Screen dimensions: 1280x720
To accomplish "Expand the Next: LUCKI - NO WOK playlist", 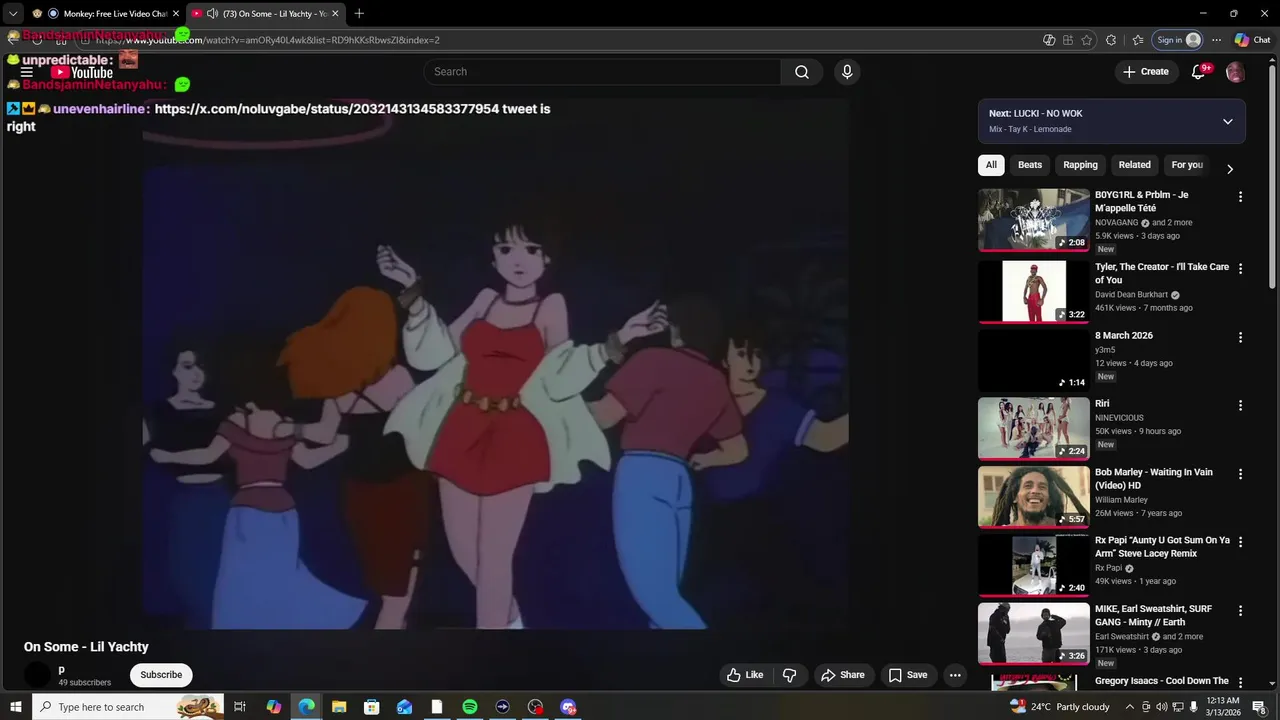I will click(x=1228, y=121).
